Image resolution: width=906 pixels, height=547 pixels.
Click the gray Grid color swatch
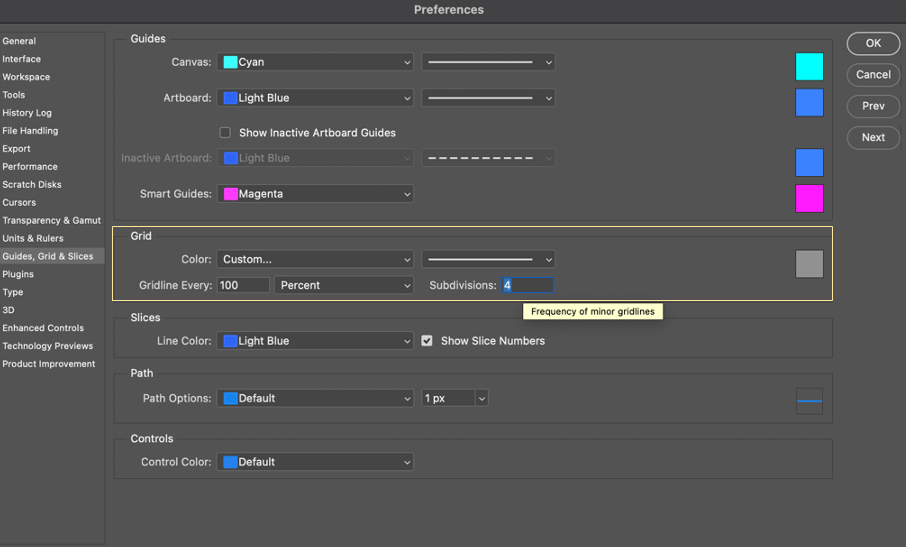click(809, 264)
